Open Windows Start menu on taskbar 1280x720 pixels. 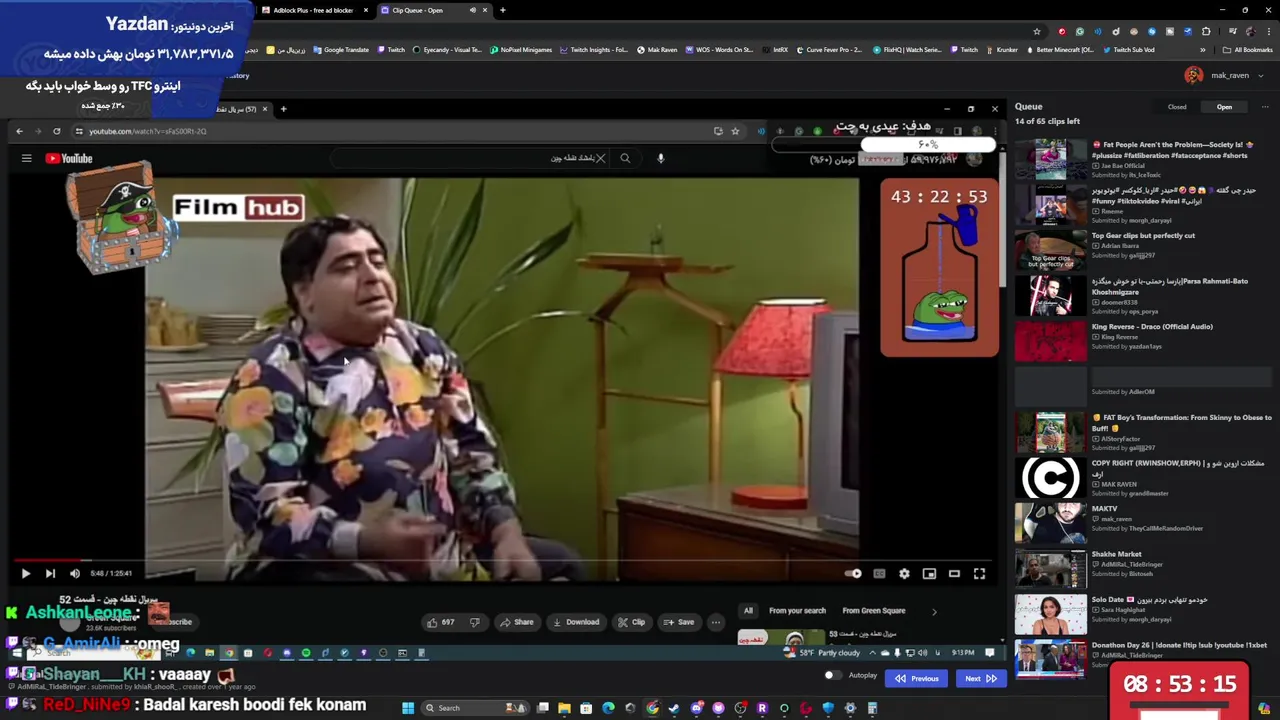tap(408, 708)
